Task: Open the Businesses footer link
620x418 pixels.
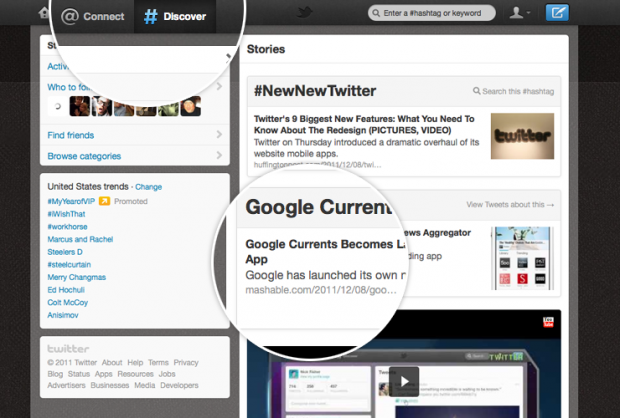Action: 110,386
